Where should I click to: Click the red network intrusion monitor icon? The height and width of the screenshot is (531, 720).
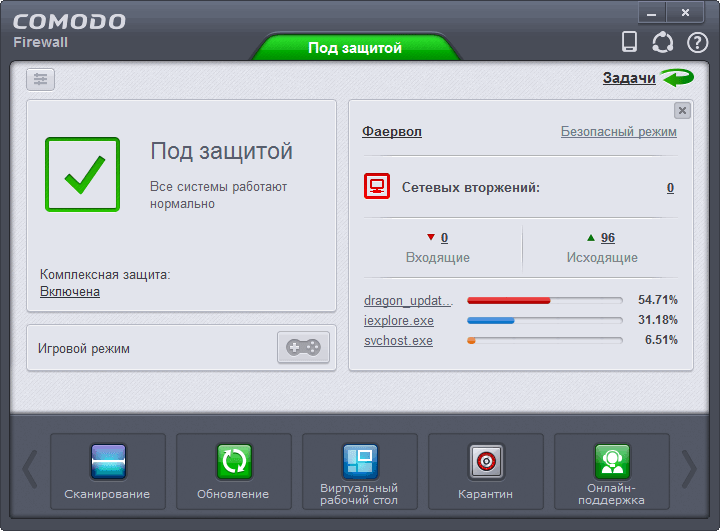pyautogui.click(x=377, y=186)
